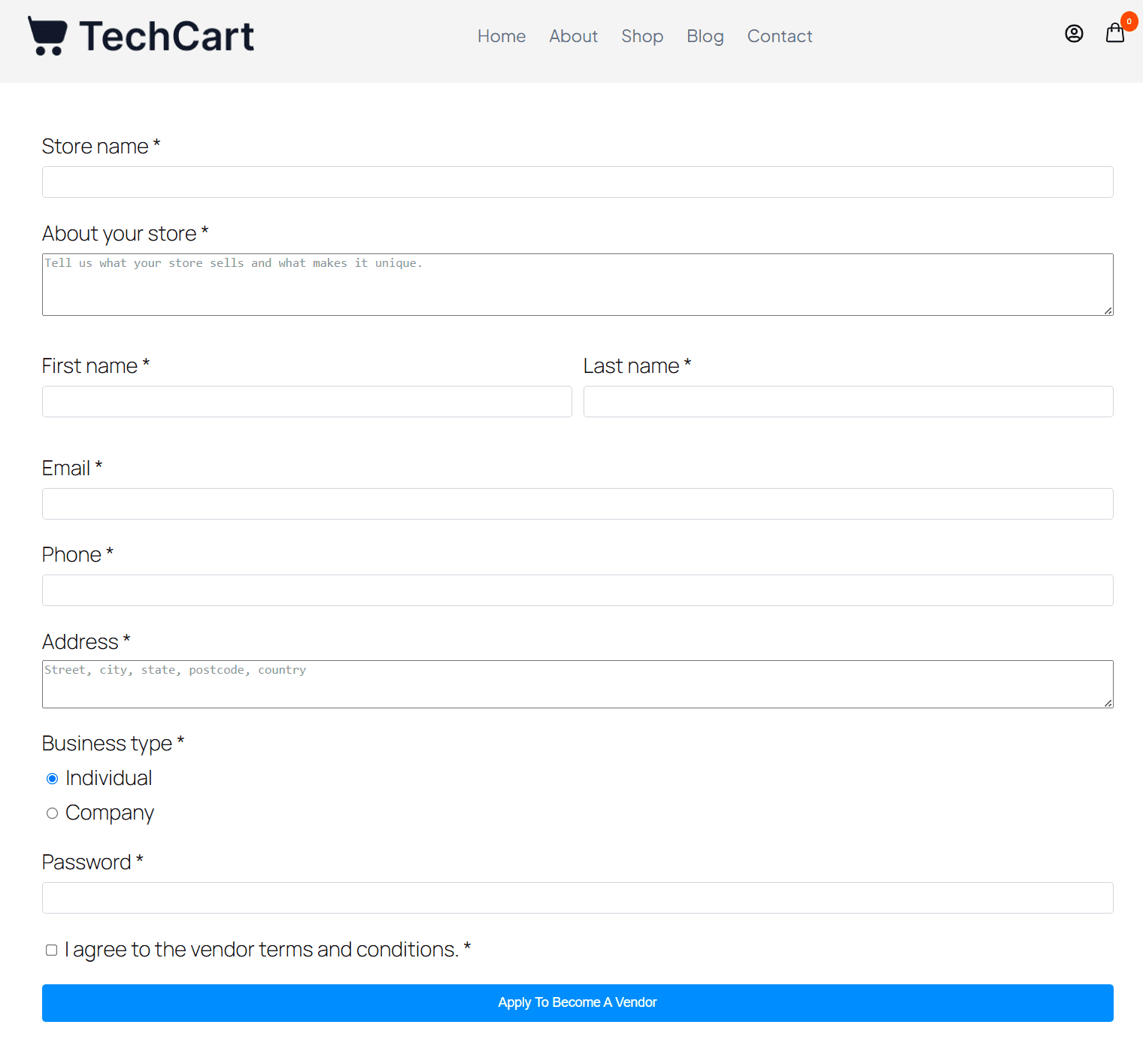1143x1064 pixels.
Task: Grab the Address textarea resize handle
Action: [1108, 703]
